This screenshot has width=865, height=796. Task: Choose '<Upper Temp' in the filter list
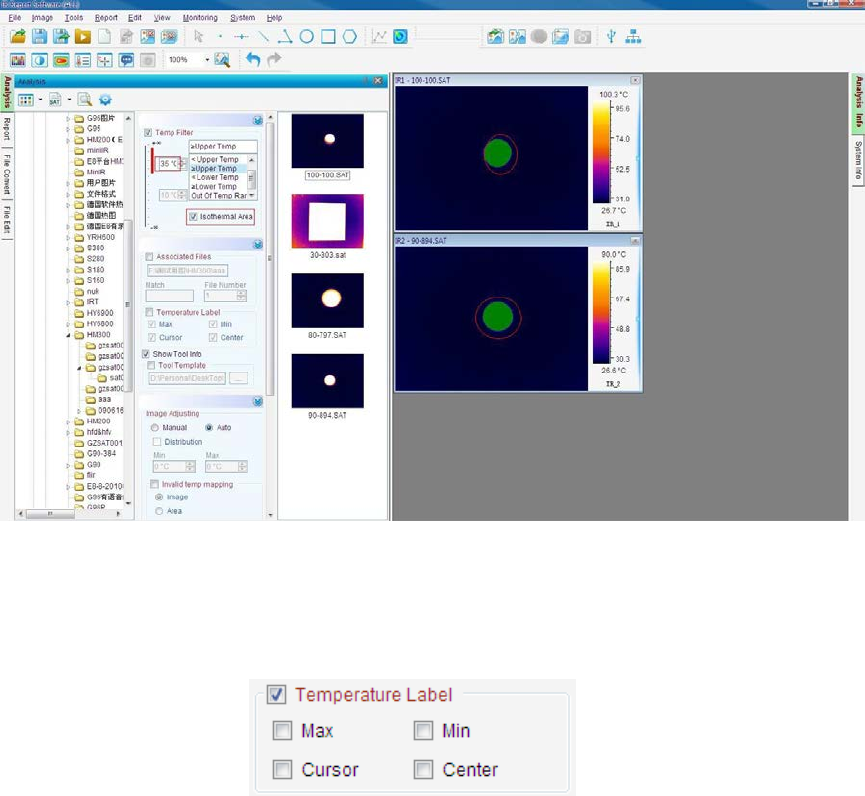(215, 159)
